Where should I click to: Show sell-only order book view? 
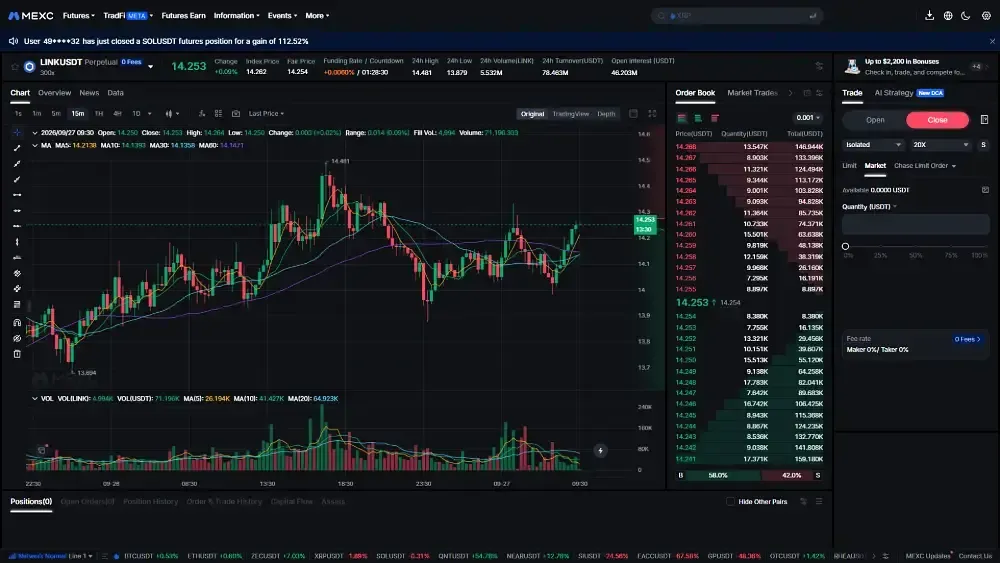(x=715, y=118)
